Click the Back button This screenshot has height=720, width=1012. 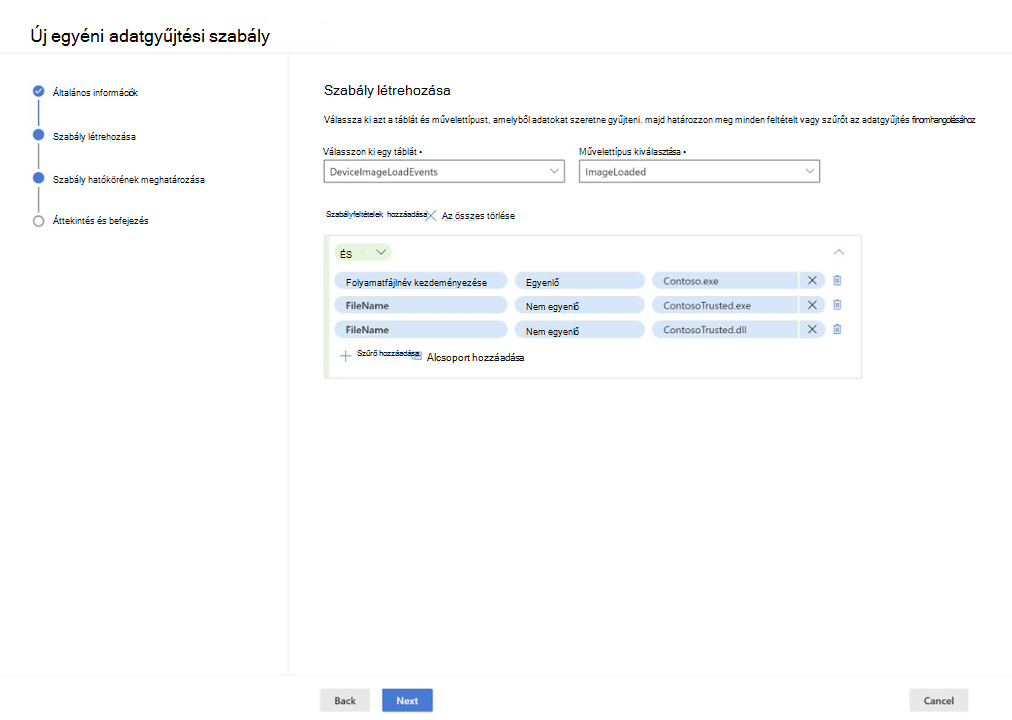coord(345,700)
